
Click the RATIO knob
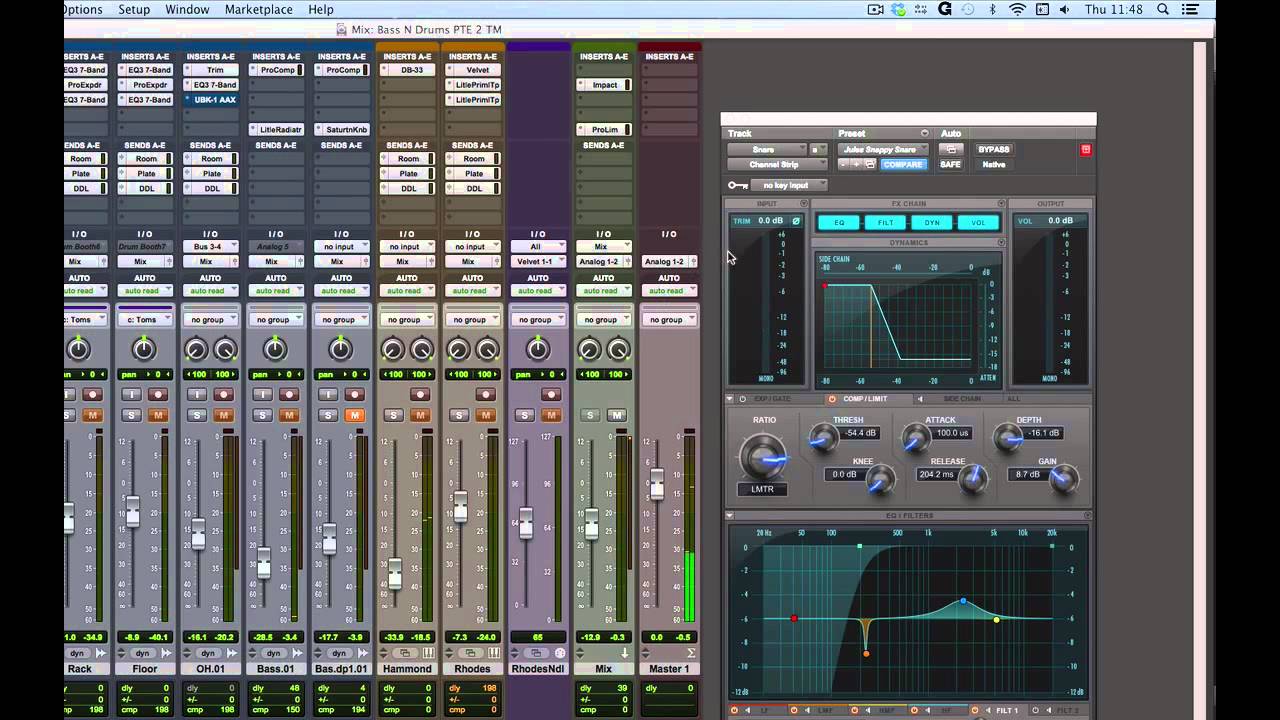(x=764, y=456)
